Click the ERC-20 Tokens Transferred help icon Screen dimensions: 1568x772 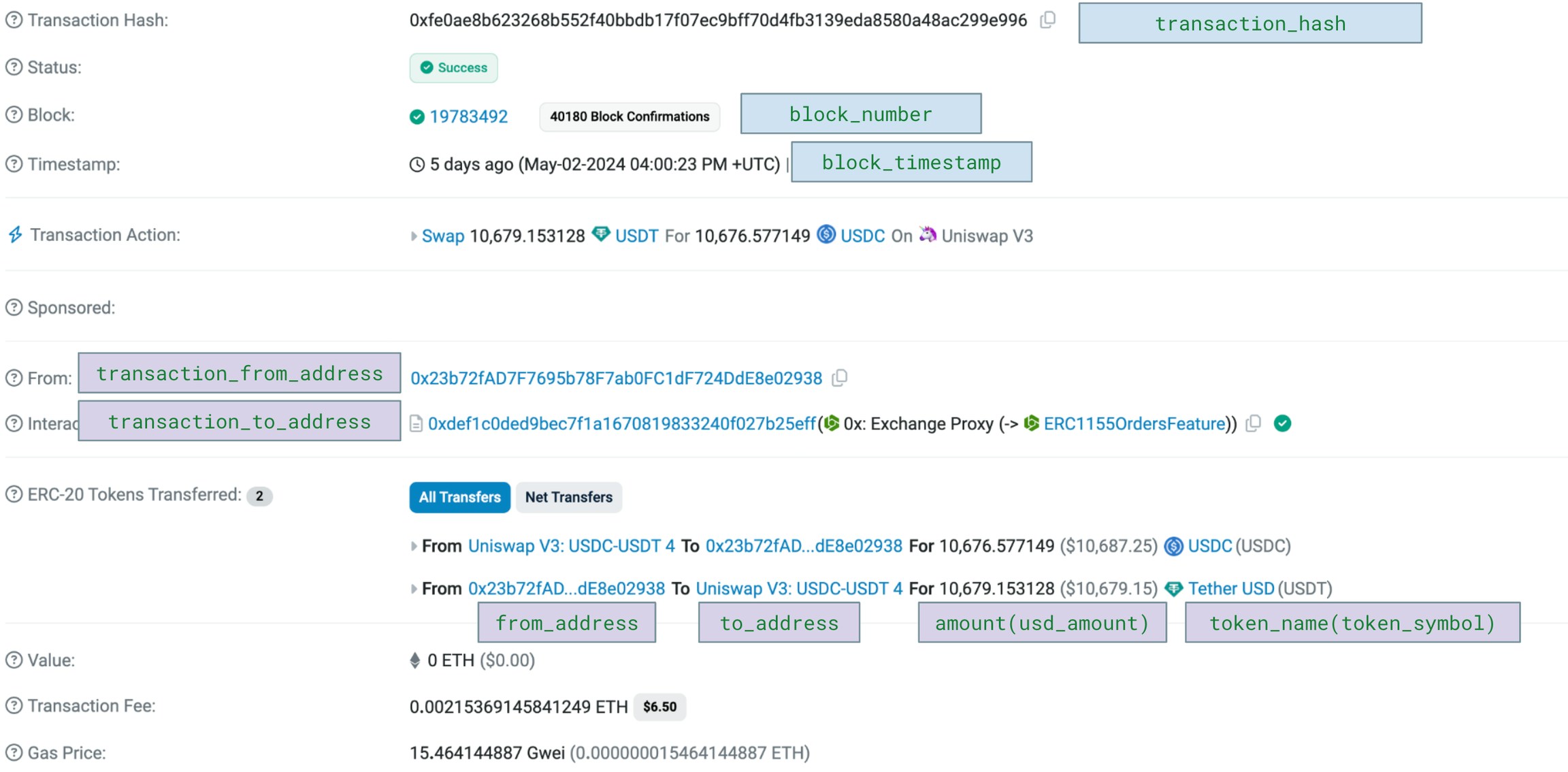[x=14, y=495]
